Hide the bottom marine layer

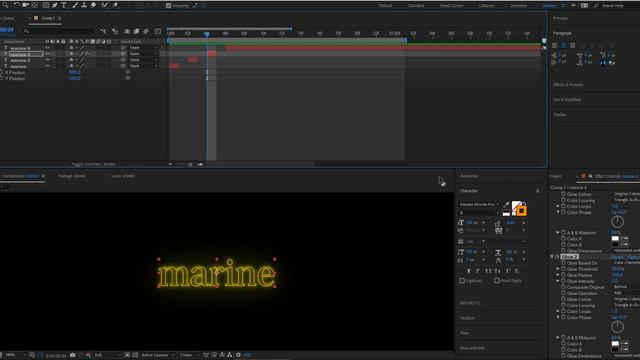pyautogui.click(x=47, y=66)
